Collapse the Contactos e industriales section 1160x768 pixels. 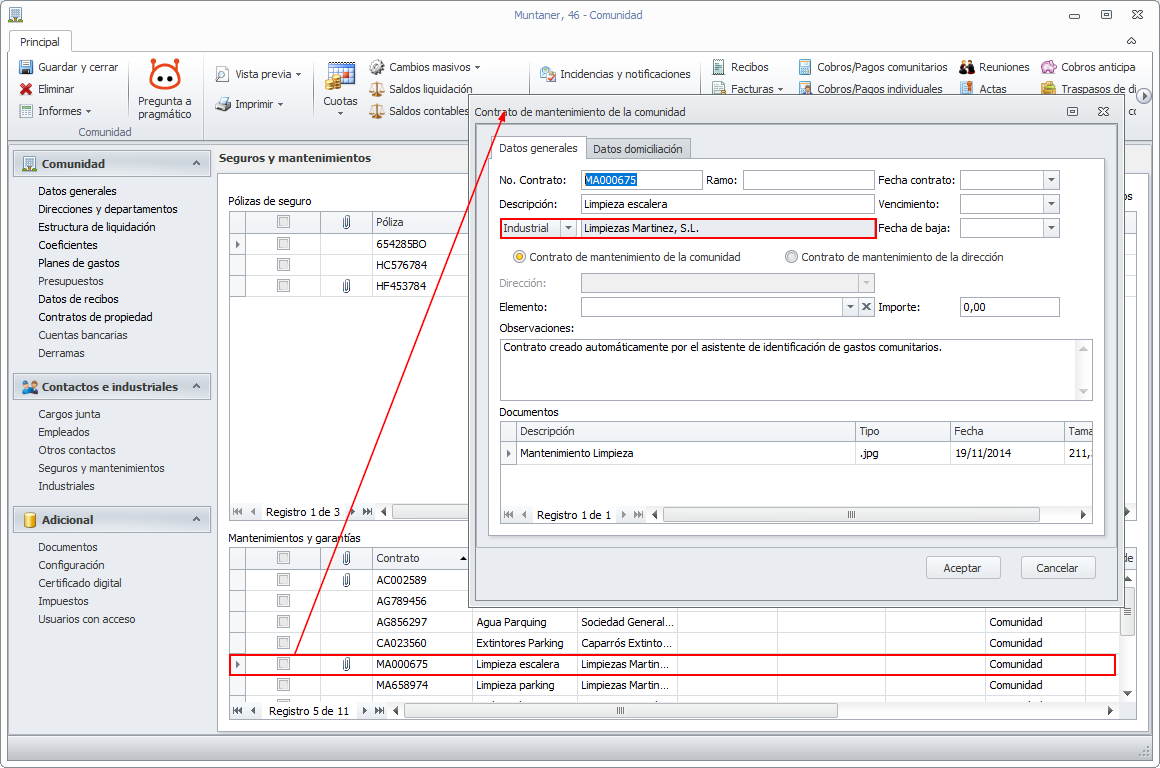pos(196,386)
